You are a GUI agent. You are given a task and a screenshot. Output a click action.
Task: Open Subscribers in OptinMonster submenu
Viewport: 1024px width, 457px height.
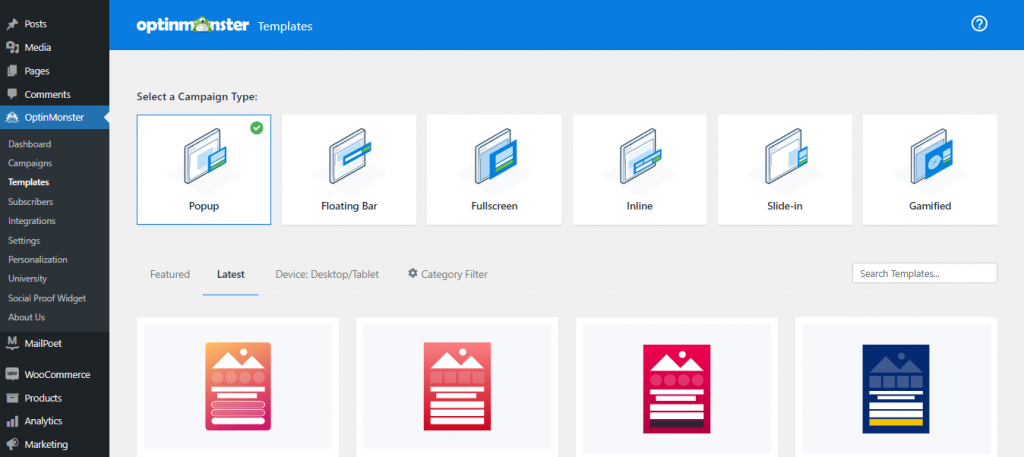[x=31, y=202]
